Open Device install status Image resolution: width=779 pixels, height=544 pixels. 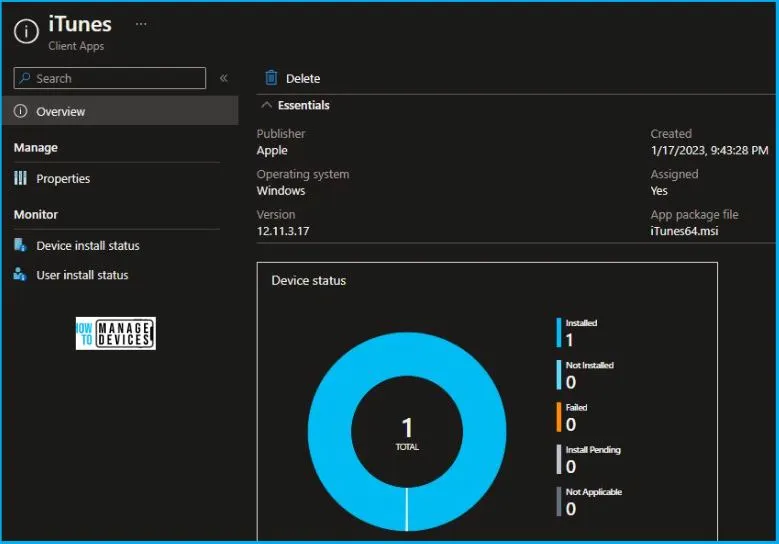pyautogui.click(x=88, y=245)
